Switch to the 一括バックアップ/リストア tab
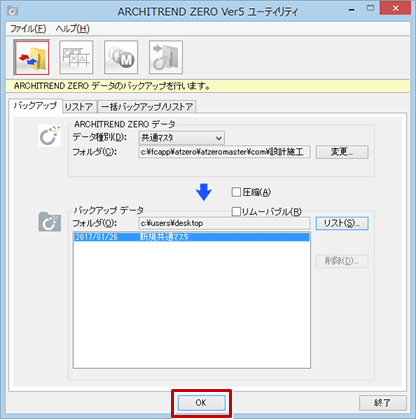 (x=147, y=107)
